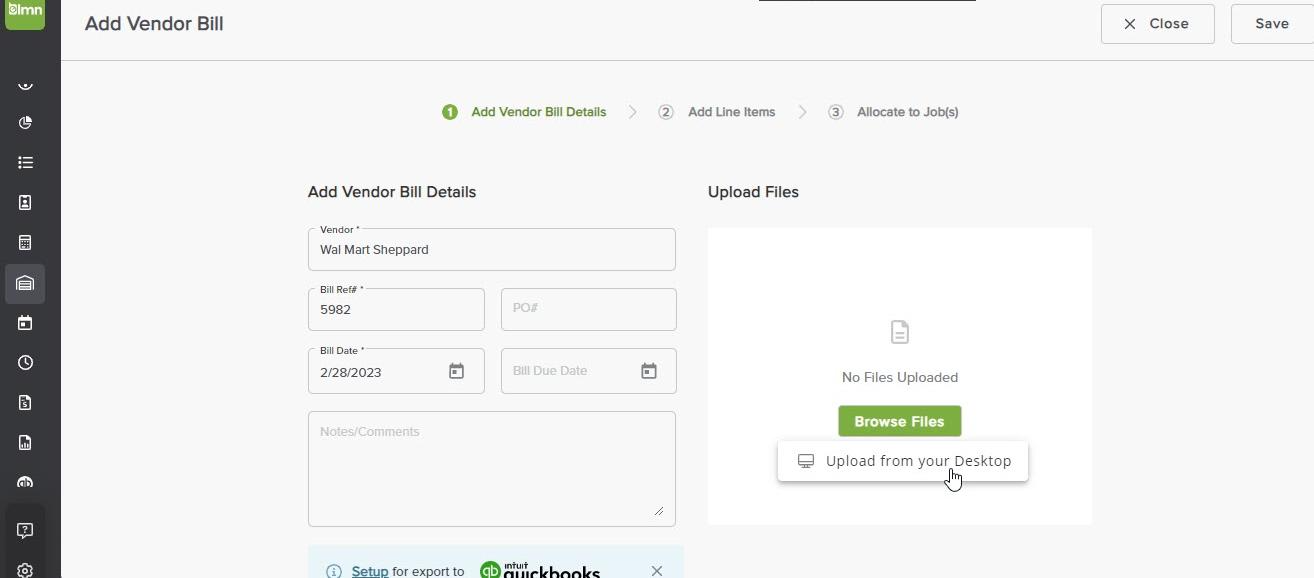Image resolution: width=1314 pixels, height=578 pixels.
Task: Open the dollar invoice document icon
Action: (25, 403)
